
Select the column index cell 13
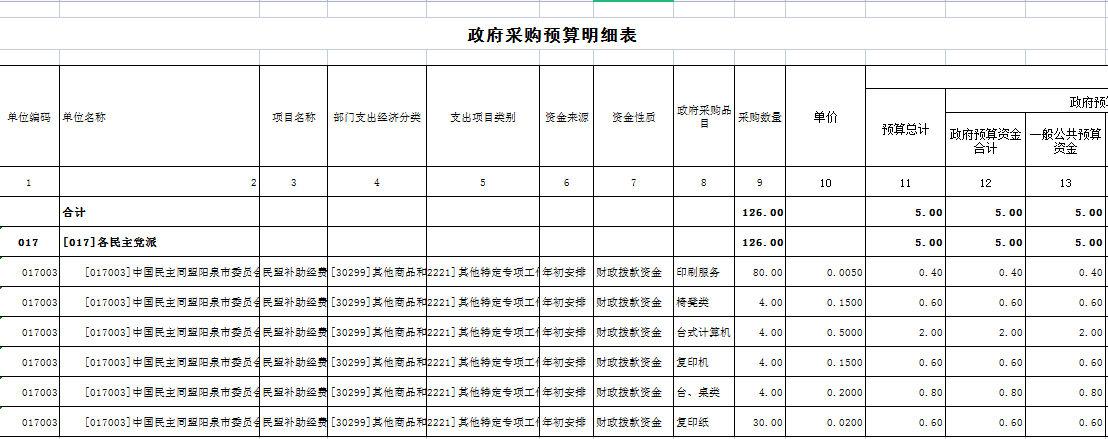point(1066,182)
